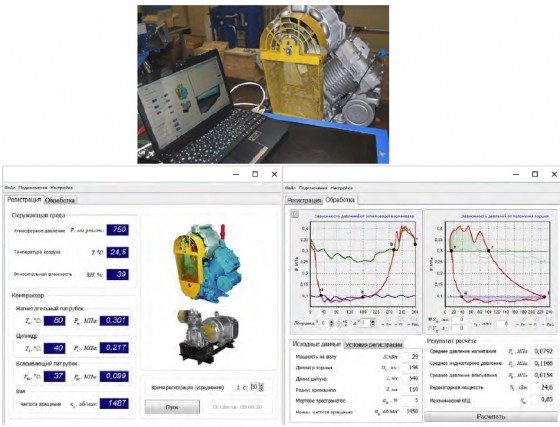The image size is (560, 427).
Task: Click the Рассчитать calculate button
Action: click(491, 417)
